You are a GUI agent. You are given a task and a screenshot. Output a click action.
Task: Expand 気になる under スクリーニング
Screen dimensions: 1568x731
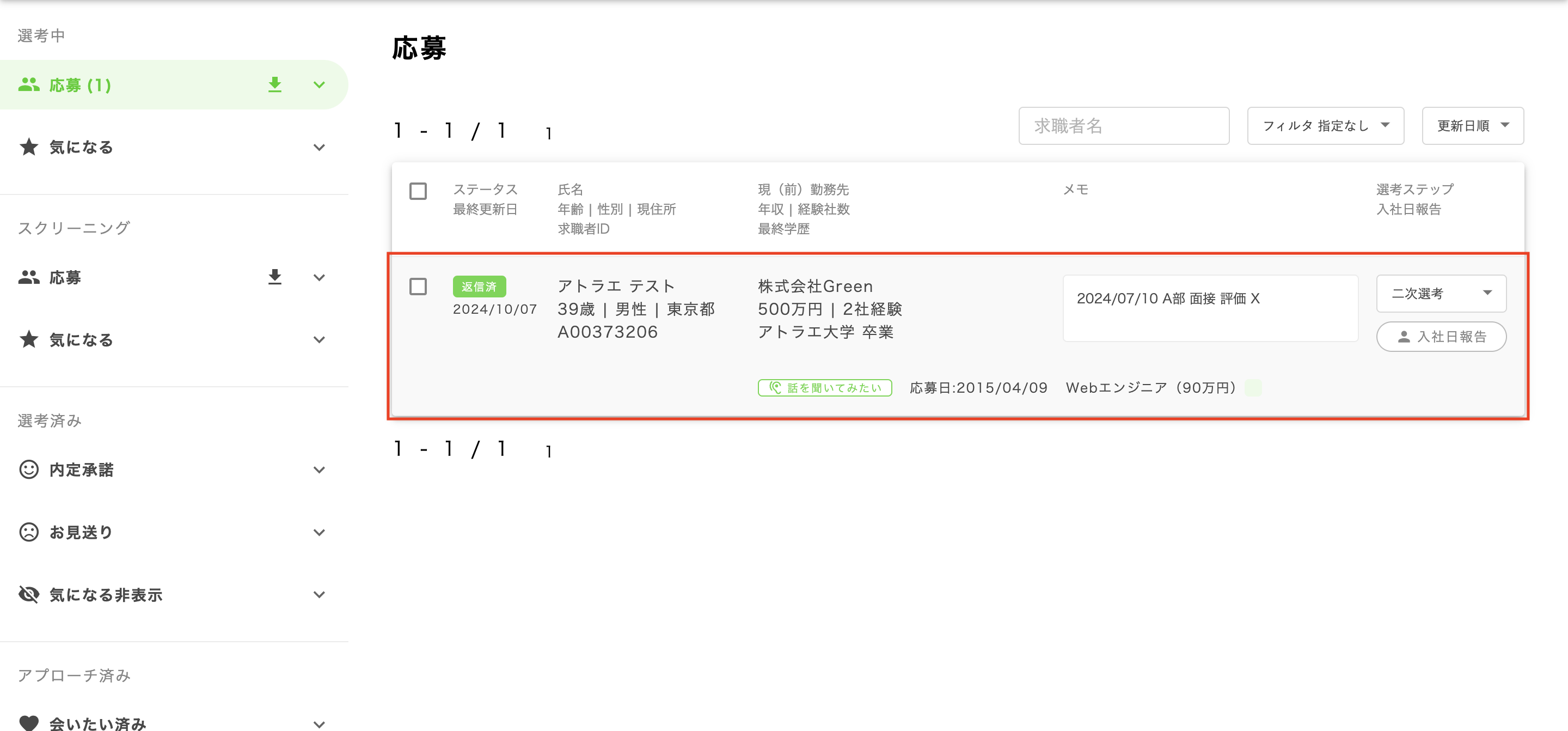pyautogui.click(x=319, y=340)
